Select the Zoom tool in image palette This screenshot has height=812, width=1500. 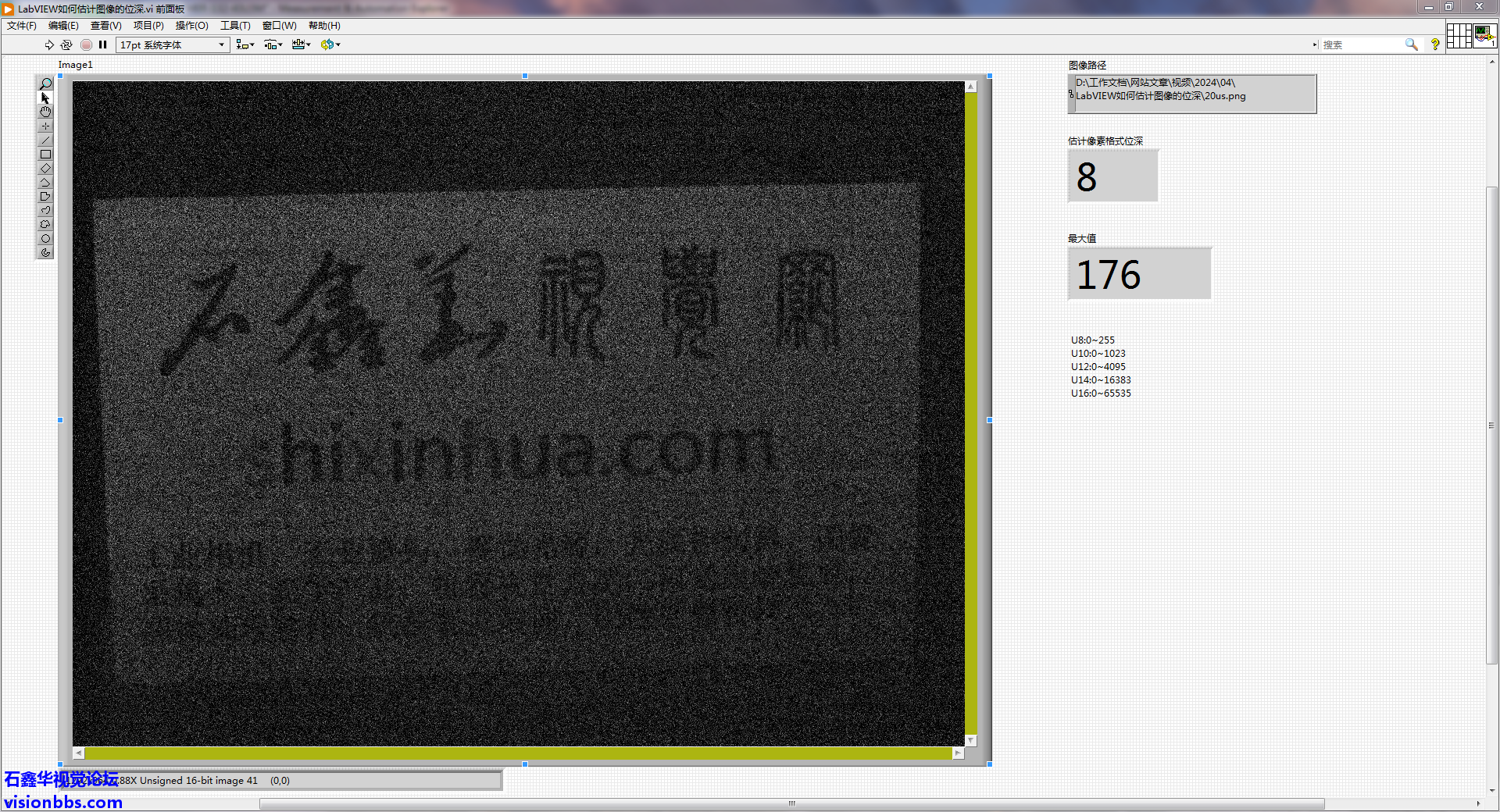(45, 84)
